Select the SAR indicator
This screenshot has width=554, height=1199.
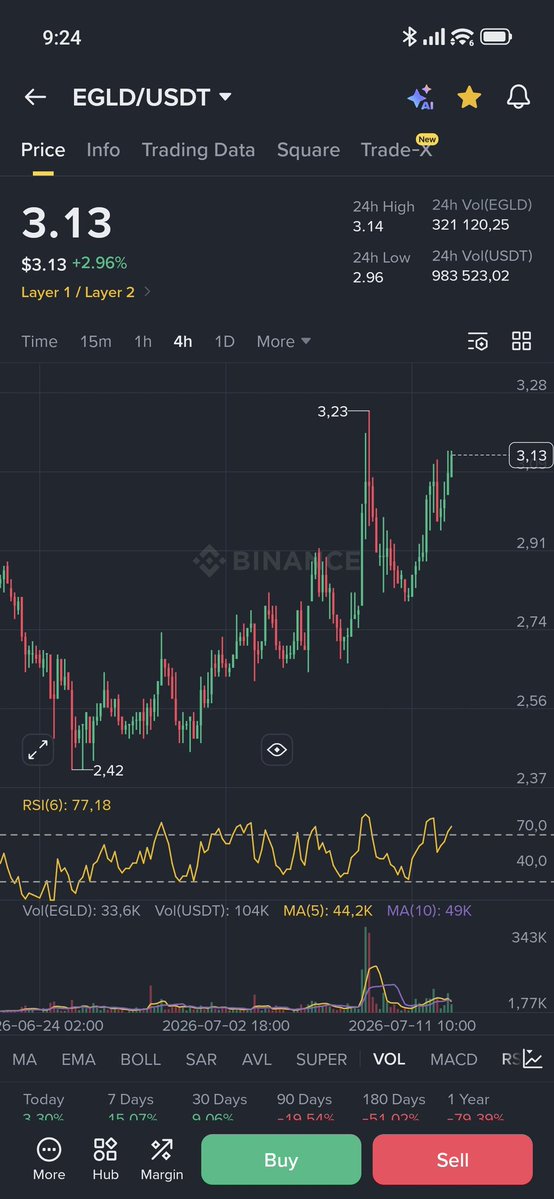(x=201, y=1059)
